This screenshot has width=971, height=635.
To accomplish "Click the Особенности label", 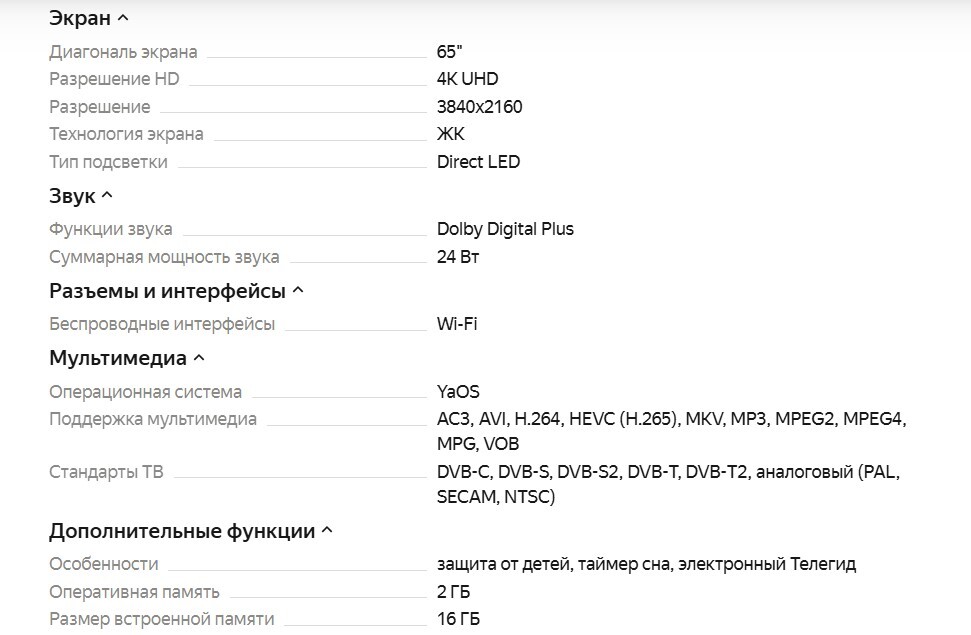I will click(x=104, y=564).
